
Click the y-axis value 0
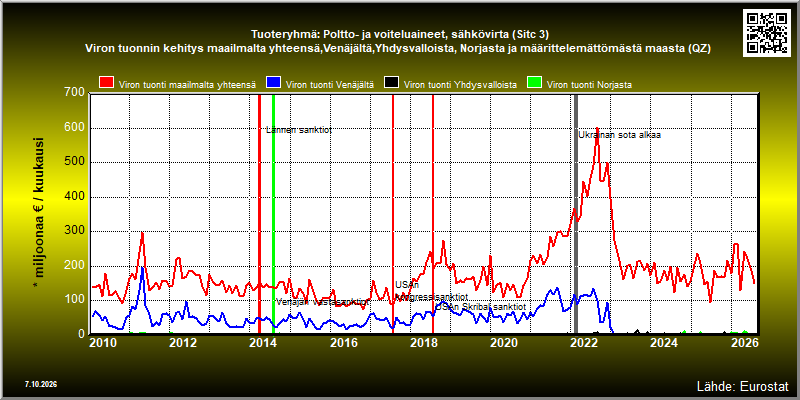point(81,334)
